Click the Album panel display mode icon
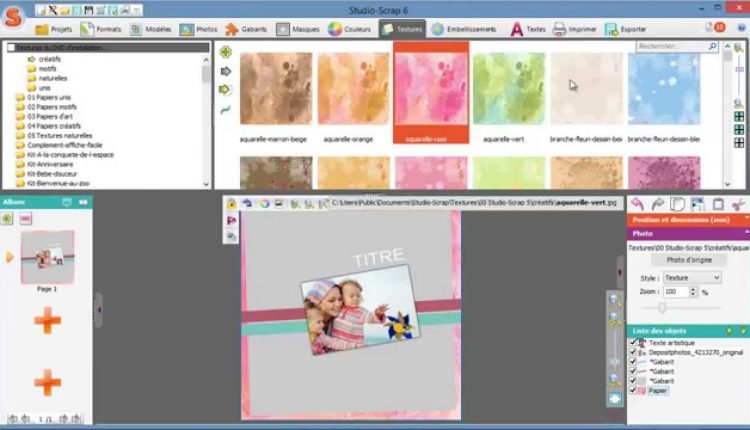The width and height of the screenshot is (750, 430). click(66, 202)
